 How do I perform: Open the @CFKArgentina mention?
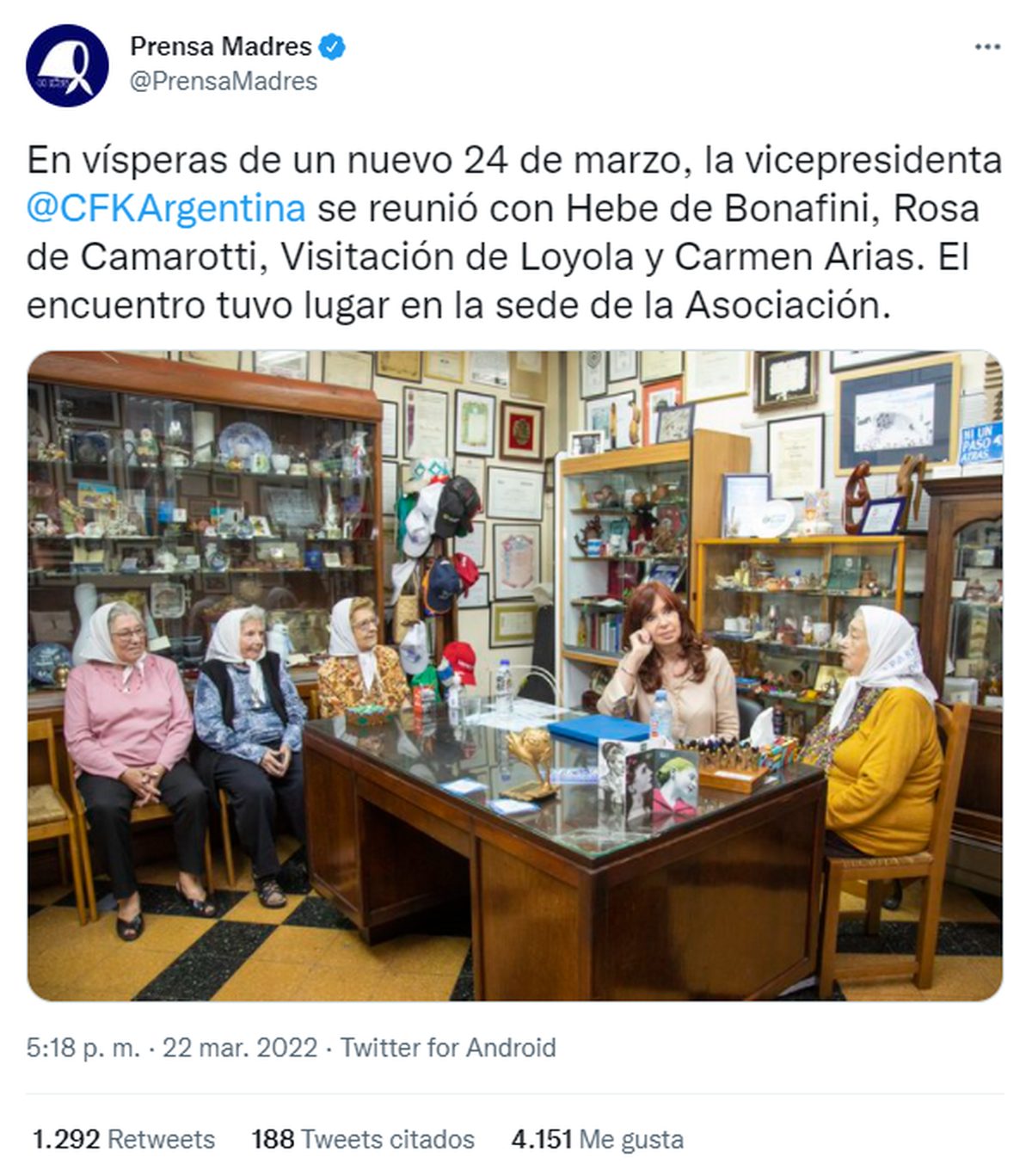166,208
